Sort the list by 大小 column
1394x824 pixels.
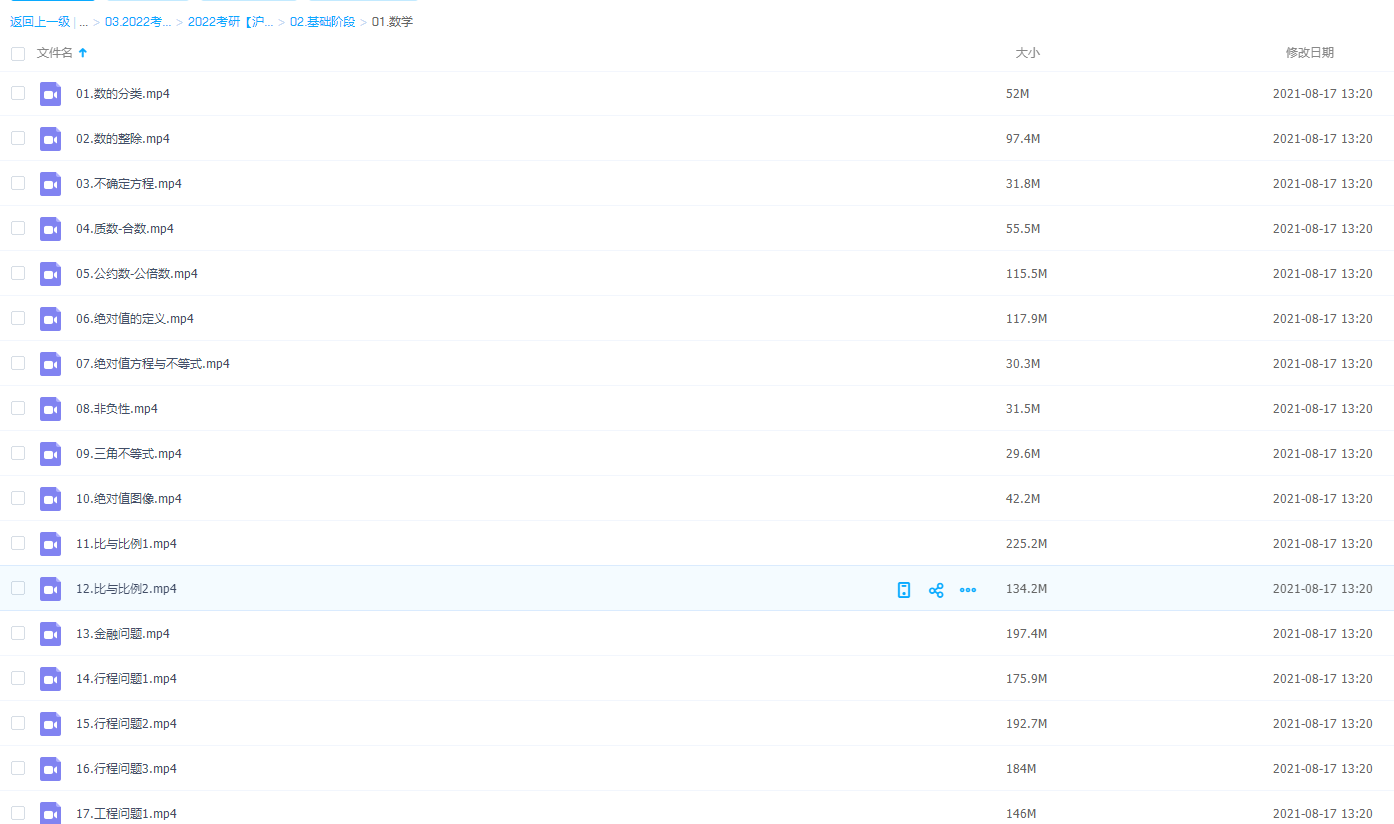[x=1027, y=53]
